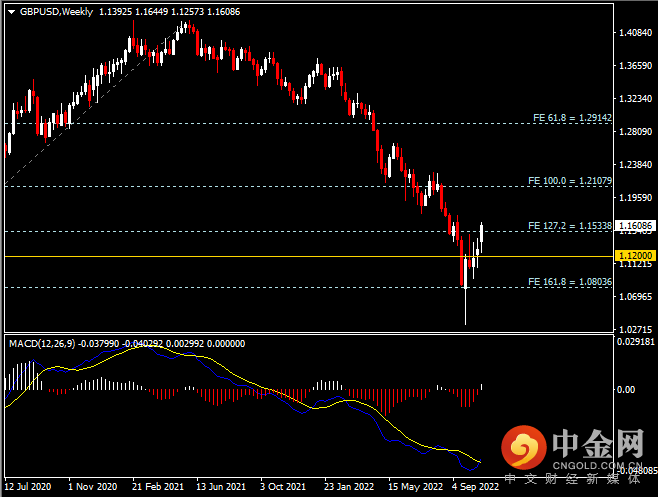Viewport: 658px width, 497px height.
Task: Click the MACD(12,26,9) indicator label
Action: (42, 344)
